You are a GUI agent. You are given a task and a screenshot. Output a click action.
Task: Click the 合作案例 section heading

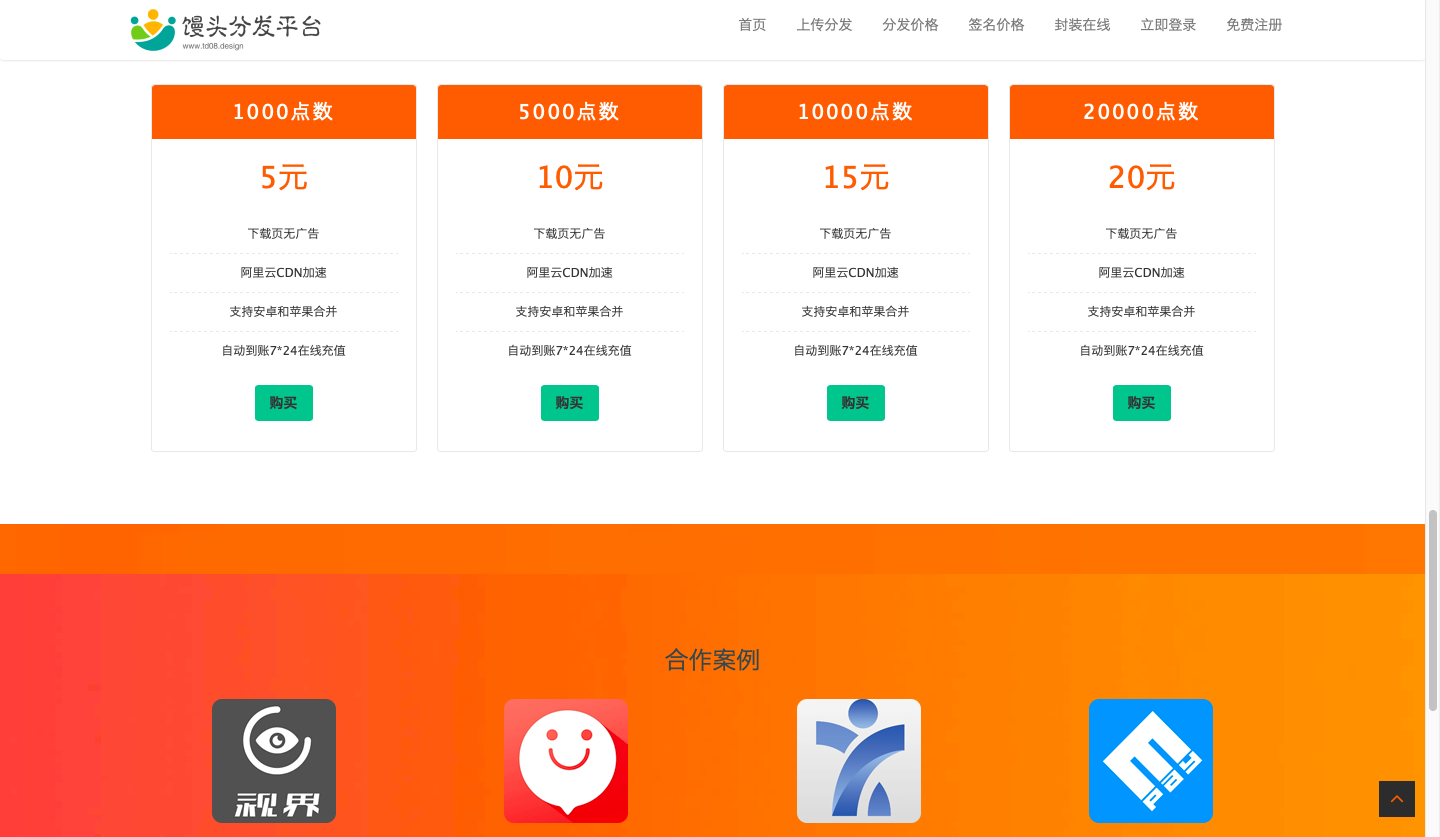pyautogui.click(x=712, y=660)
